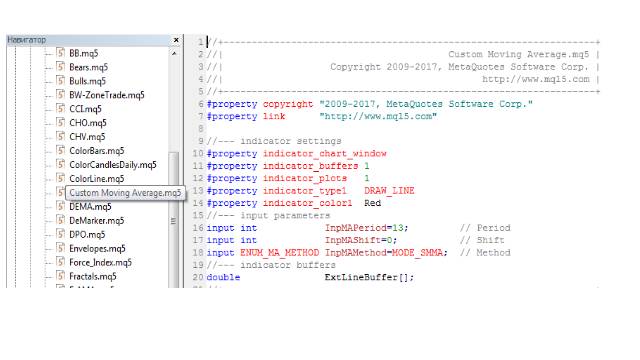The height and width of the screenshot is (360, 640).
Task: Select ColorLine.mq5 in file list
Action: pos(96,179)
